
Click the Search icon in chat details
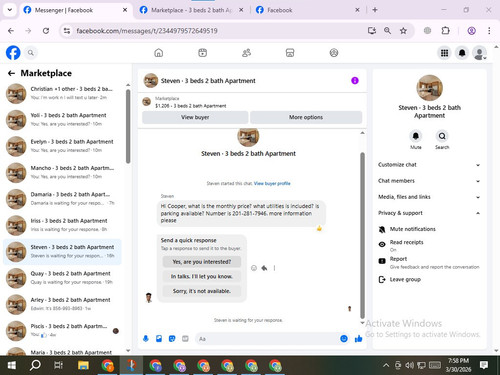click(442, 136)
